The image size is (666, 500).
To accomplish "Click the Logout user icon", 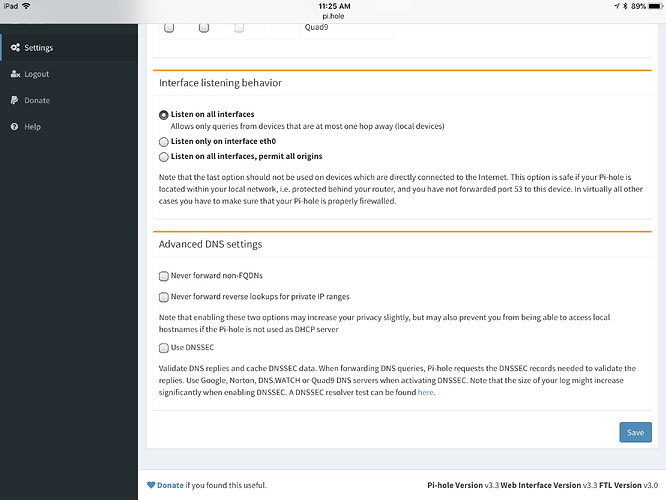I will 15,74.
